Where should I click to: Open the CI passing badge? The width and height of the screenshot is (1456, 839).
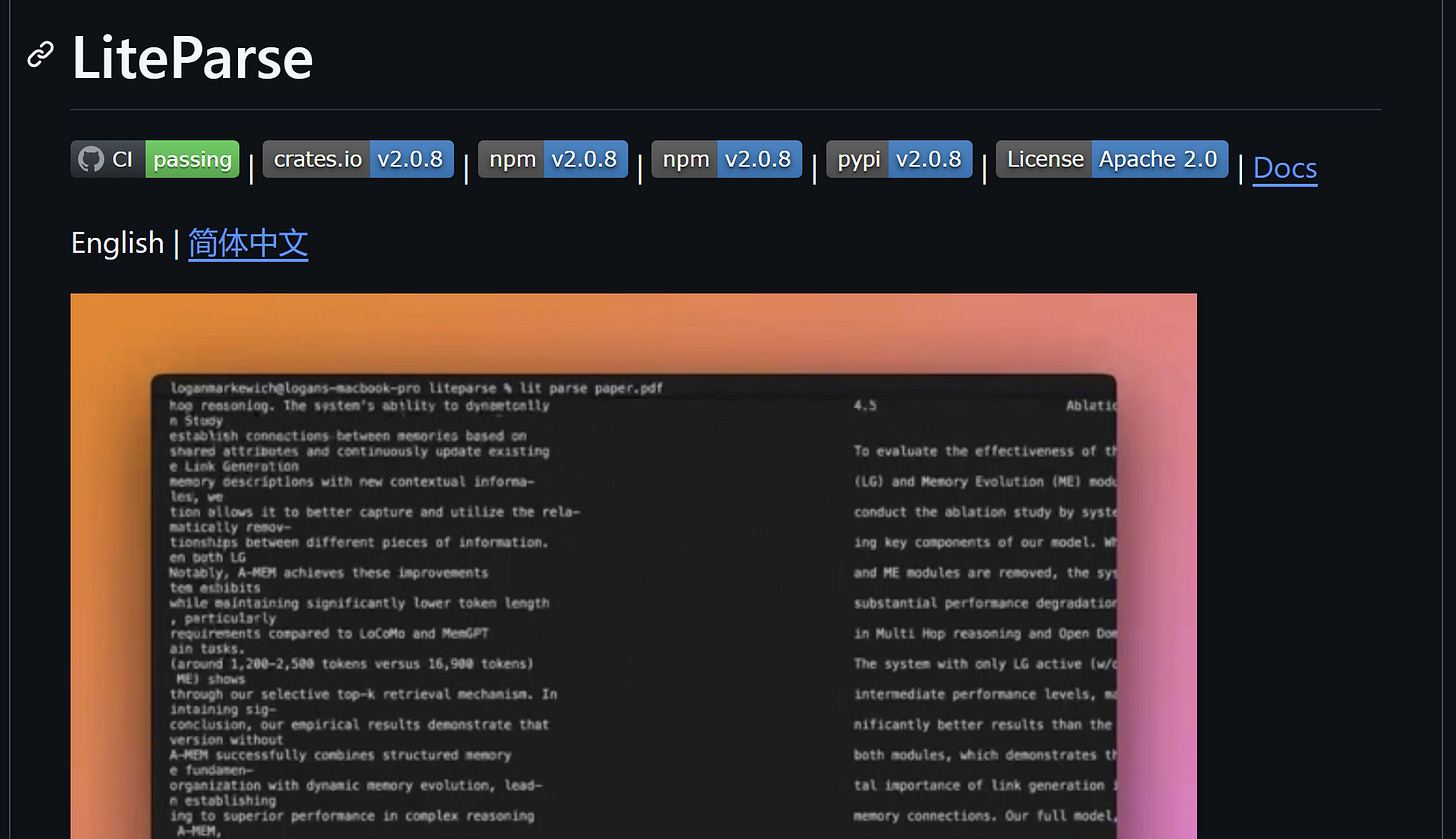155,159
